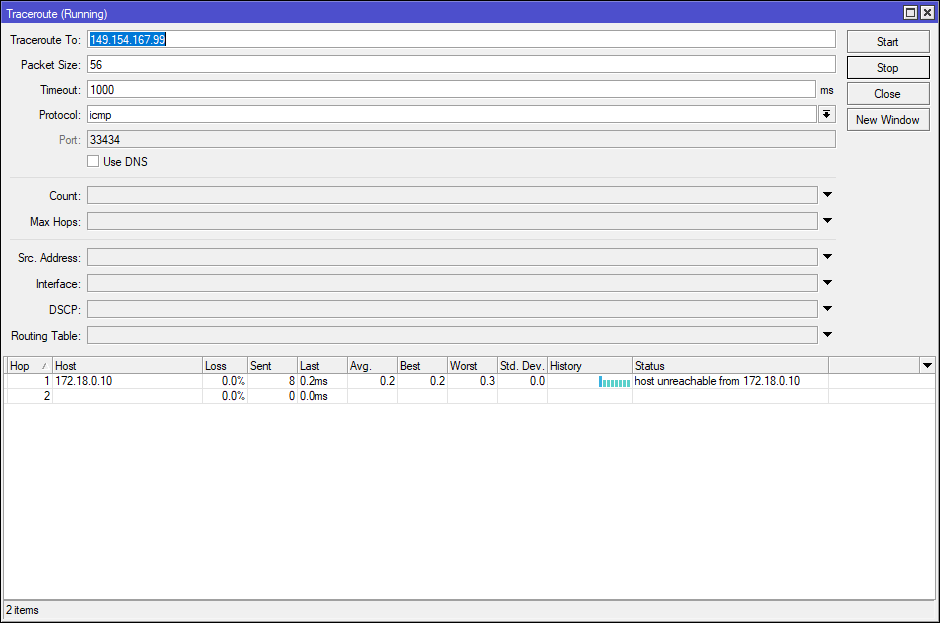
Task: Select the hop 2 row number
Action: [x=47, y=396]
